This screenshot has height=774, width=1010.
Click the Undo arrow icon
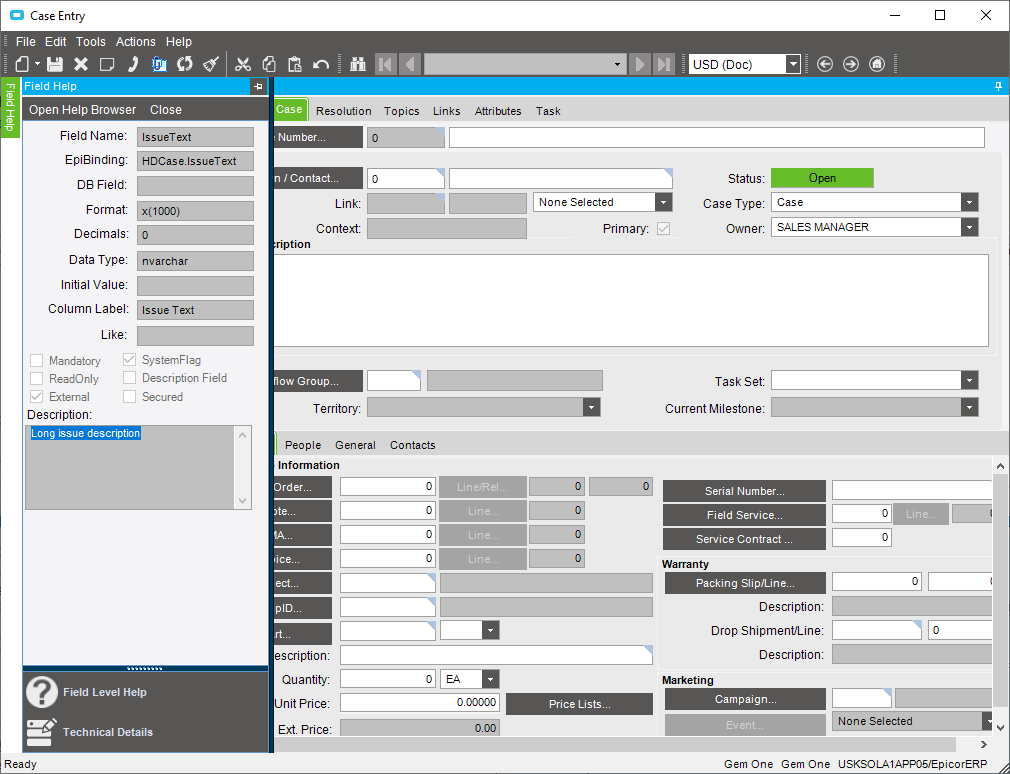(x=321, y=64)
